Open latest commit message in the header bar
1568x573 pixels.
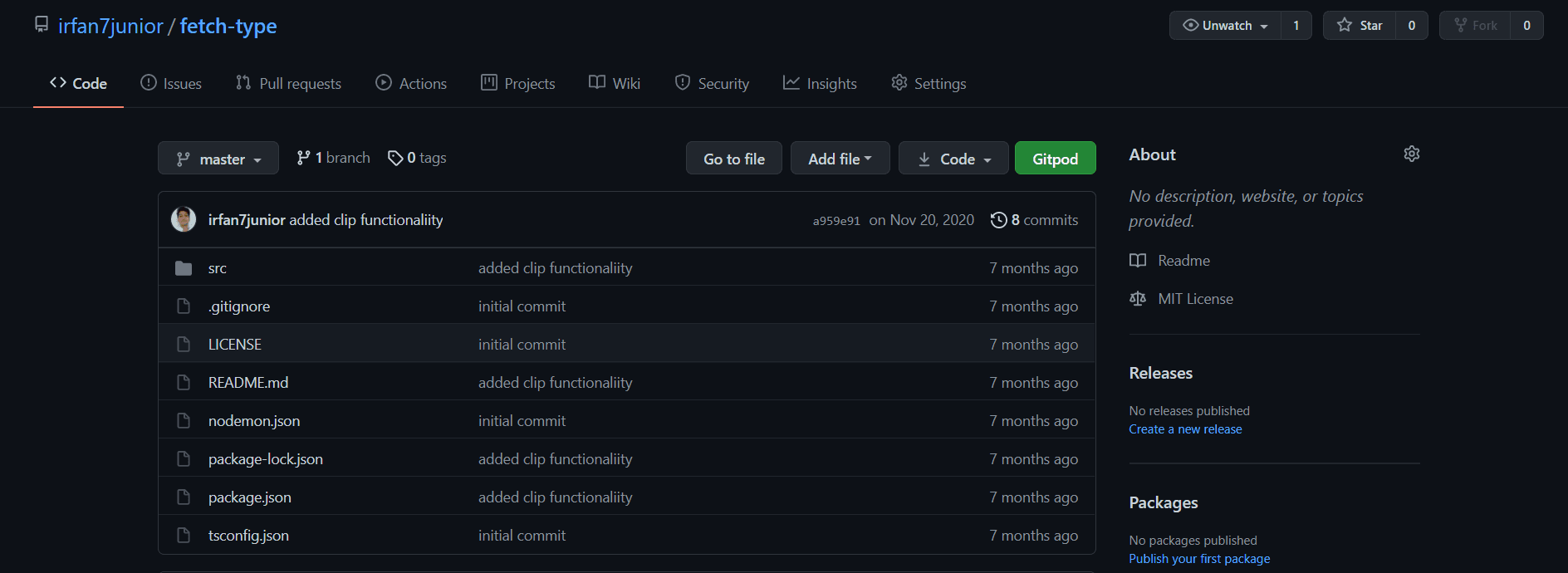tap(366, 220)
